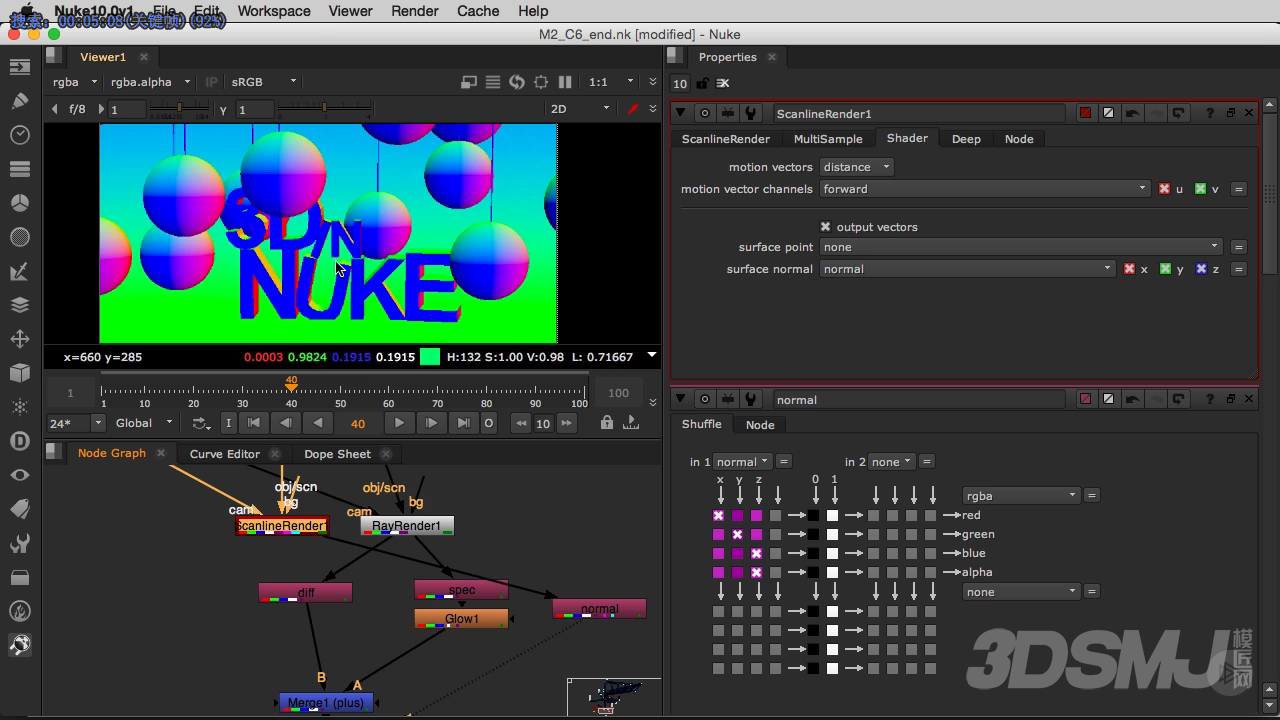Open the Channel nodes stacked-lines icon
This screenshot has height=720, width=1280.
coord(19,169)
